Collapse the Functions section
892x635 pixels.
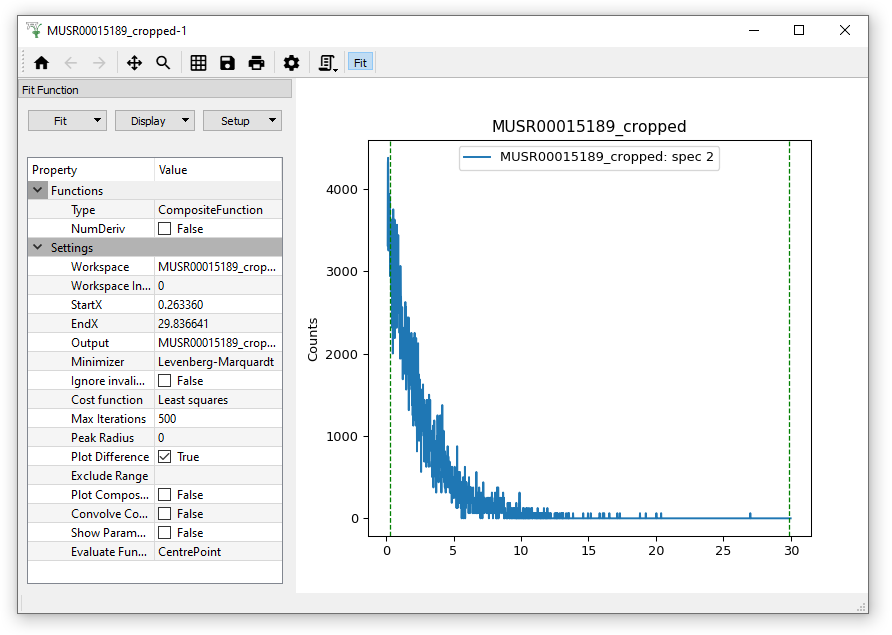38,191
